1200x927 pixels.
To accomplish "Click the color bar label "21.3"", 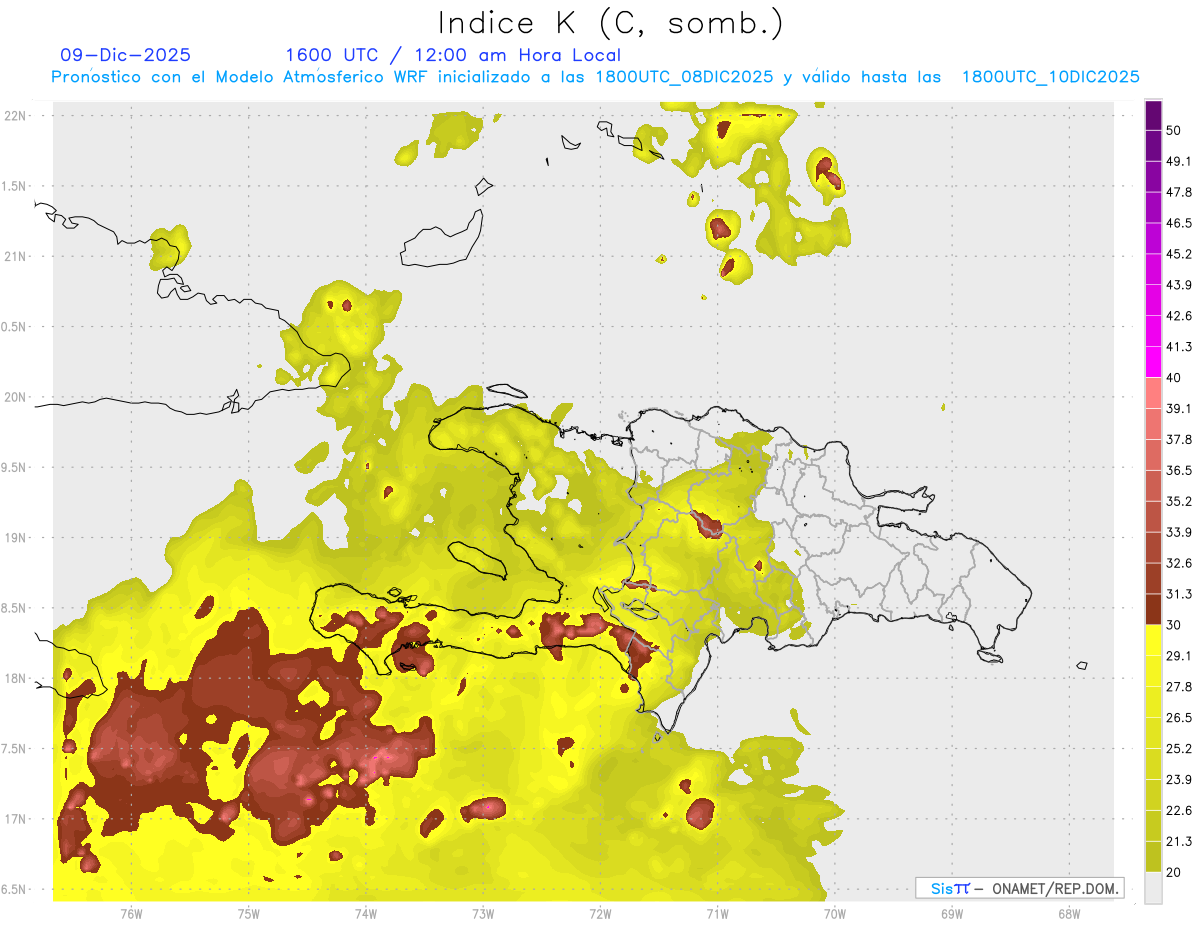I will coord(1178,843).
